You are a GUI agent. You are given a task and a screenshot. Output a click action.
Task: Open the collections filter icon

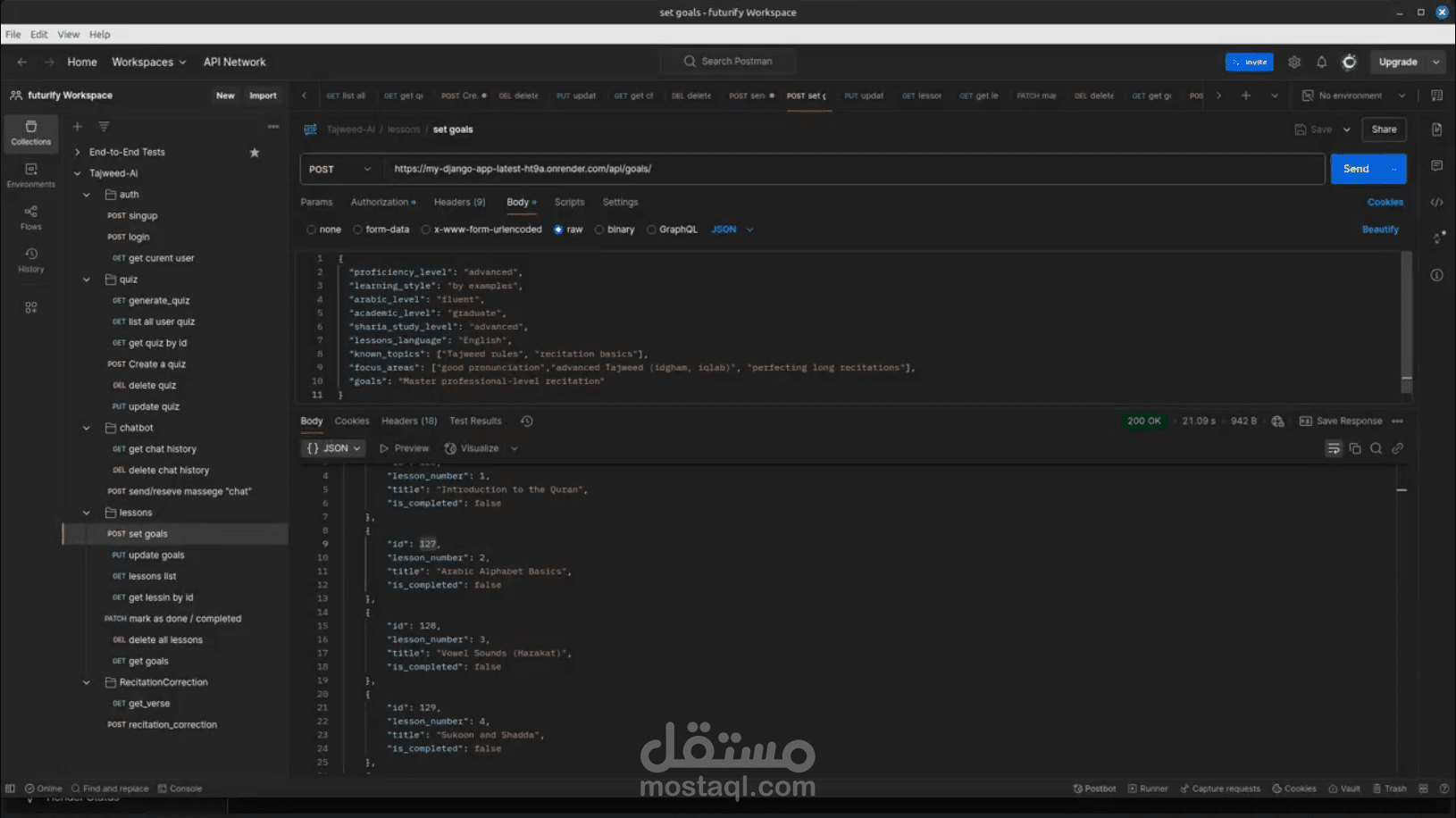tap(104, 127)
